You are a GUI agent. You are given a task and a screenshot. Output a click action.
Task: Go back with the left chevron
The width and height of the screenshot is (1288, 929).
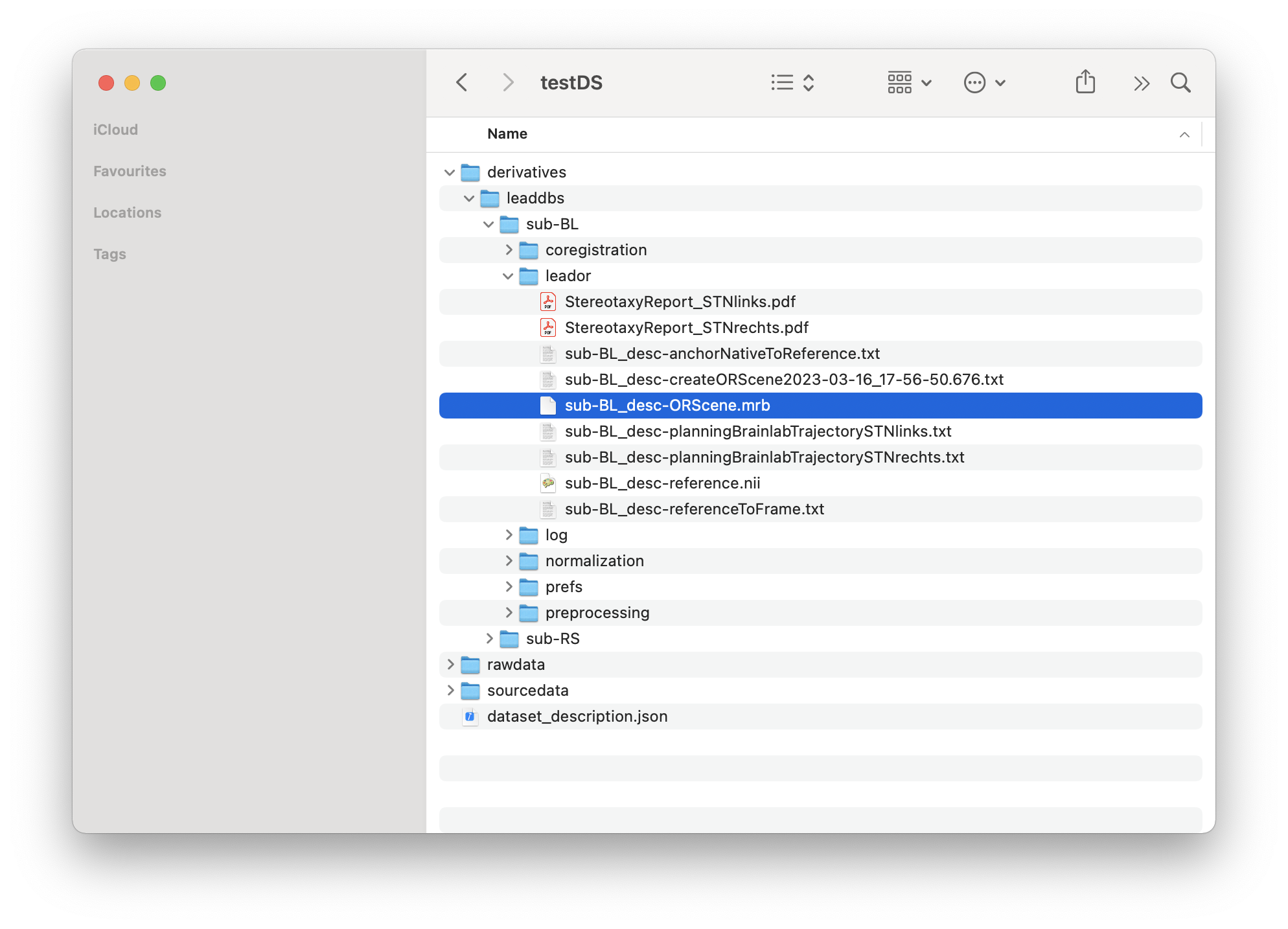462,83
